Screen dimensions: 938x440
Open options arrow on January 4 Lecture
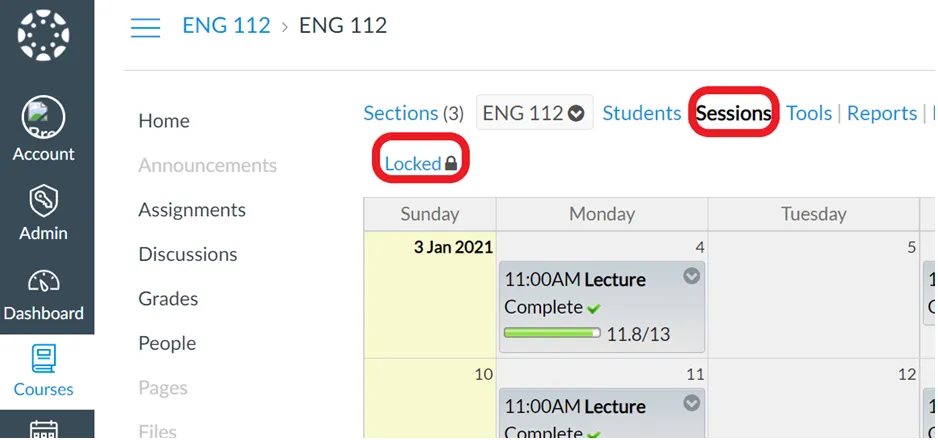pyautogui.click(x=692, y=276)
